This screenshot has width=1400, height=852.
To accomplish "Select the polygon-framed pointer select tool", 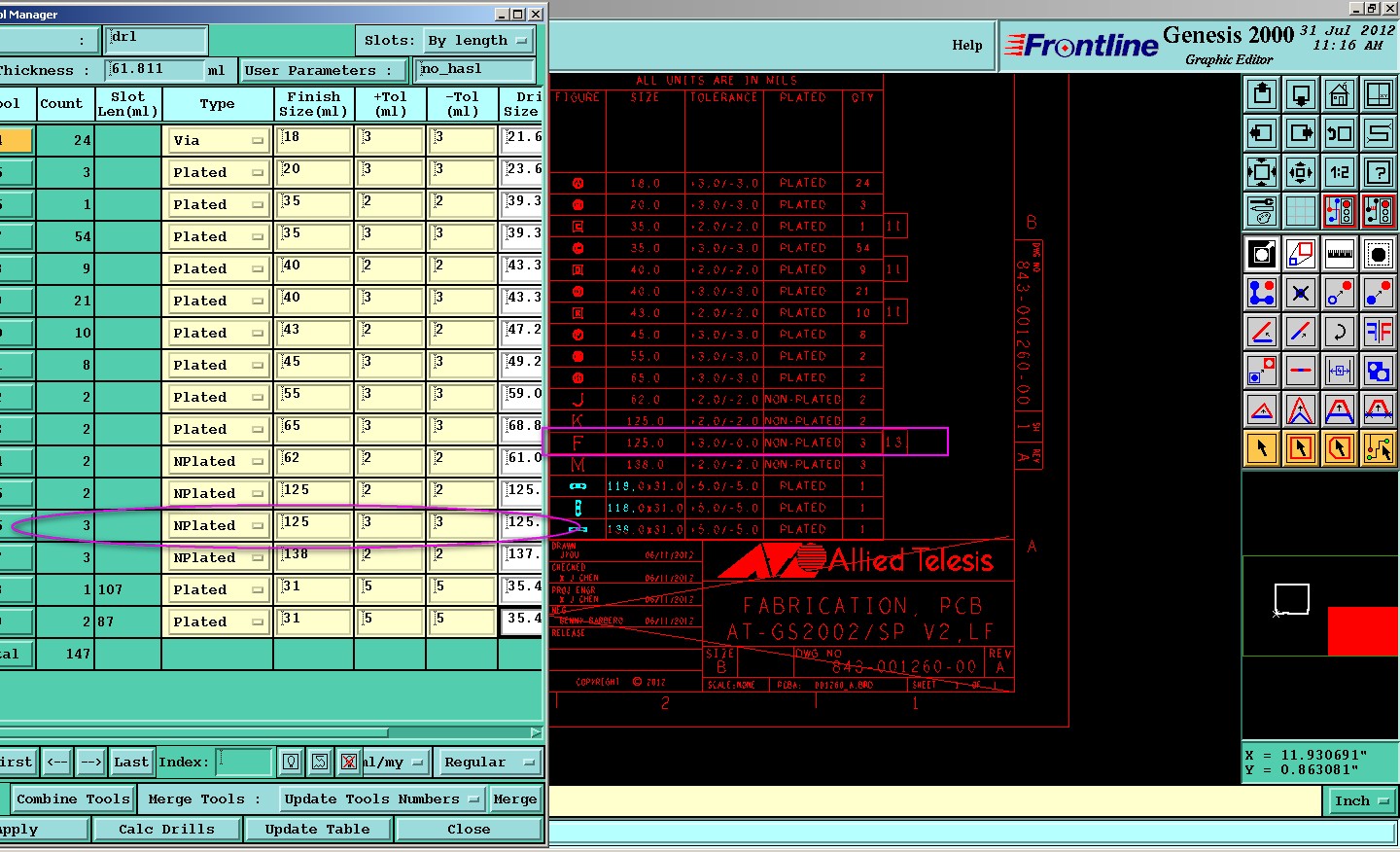I will tap(1340, 448).
